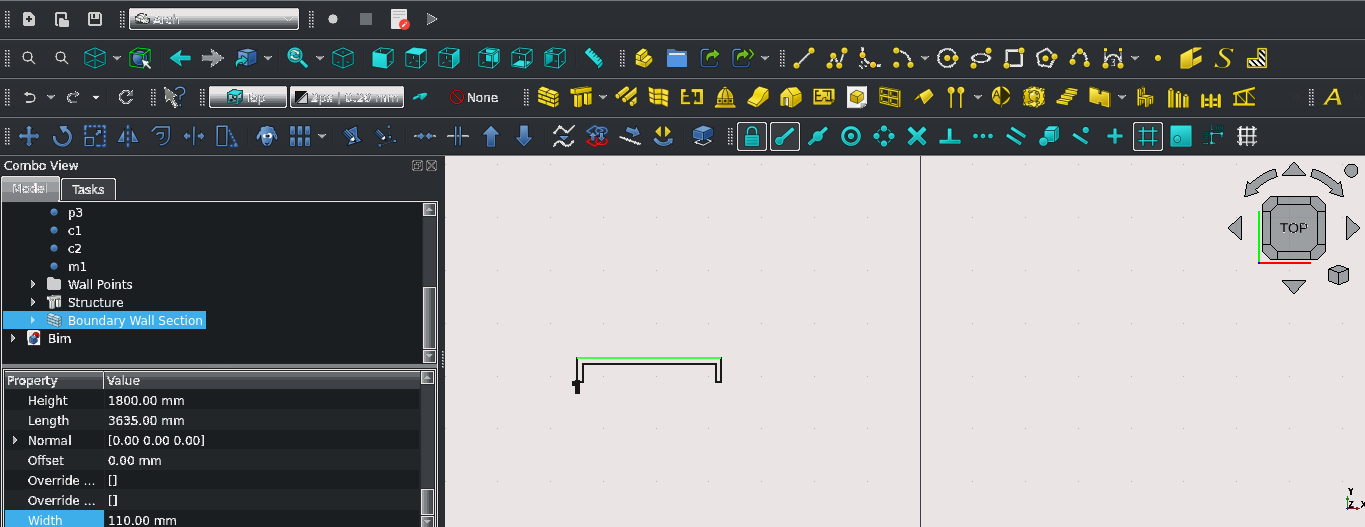Toggle the snap lock on or off

(752, 136)
